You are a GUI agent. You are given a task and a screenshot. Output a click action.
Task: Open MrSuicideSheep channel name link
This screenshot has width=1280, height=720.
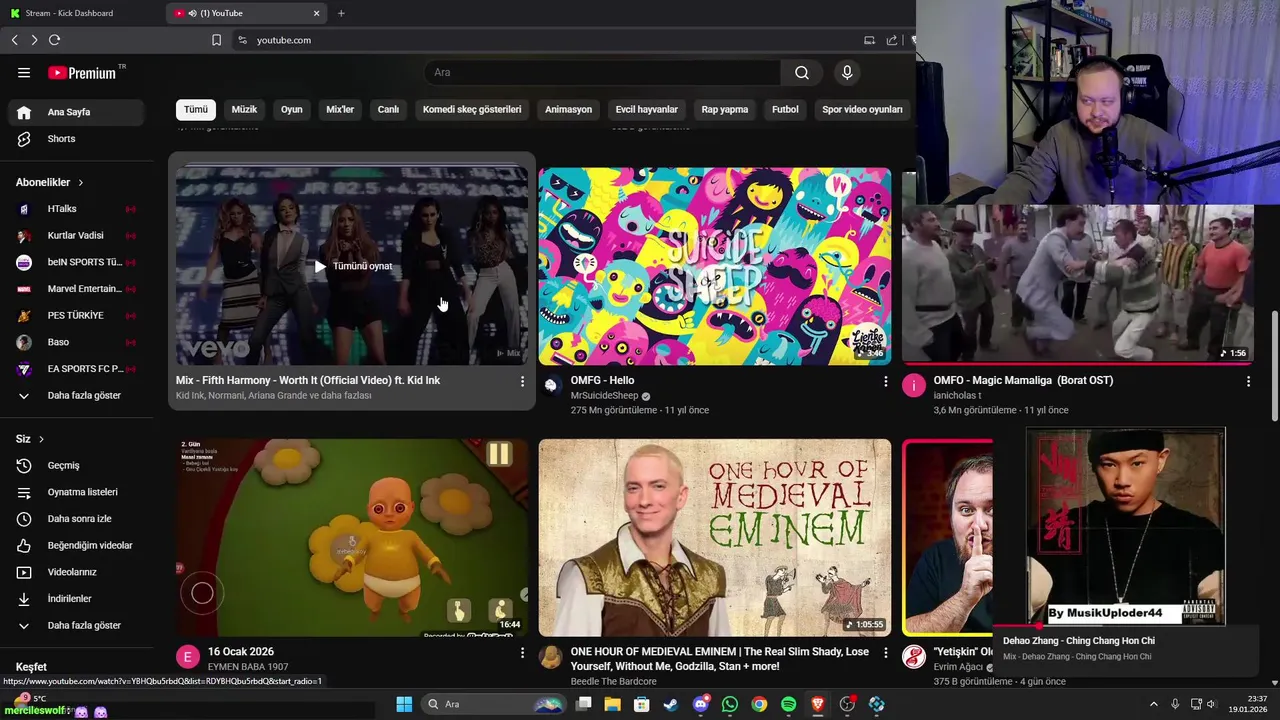coord(604,396)
